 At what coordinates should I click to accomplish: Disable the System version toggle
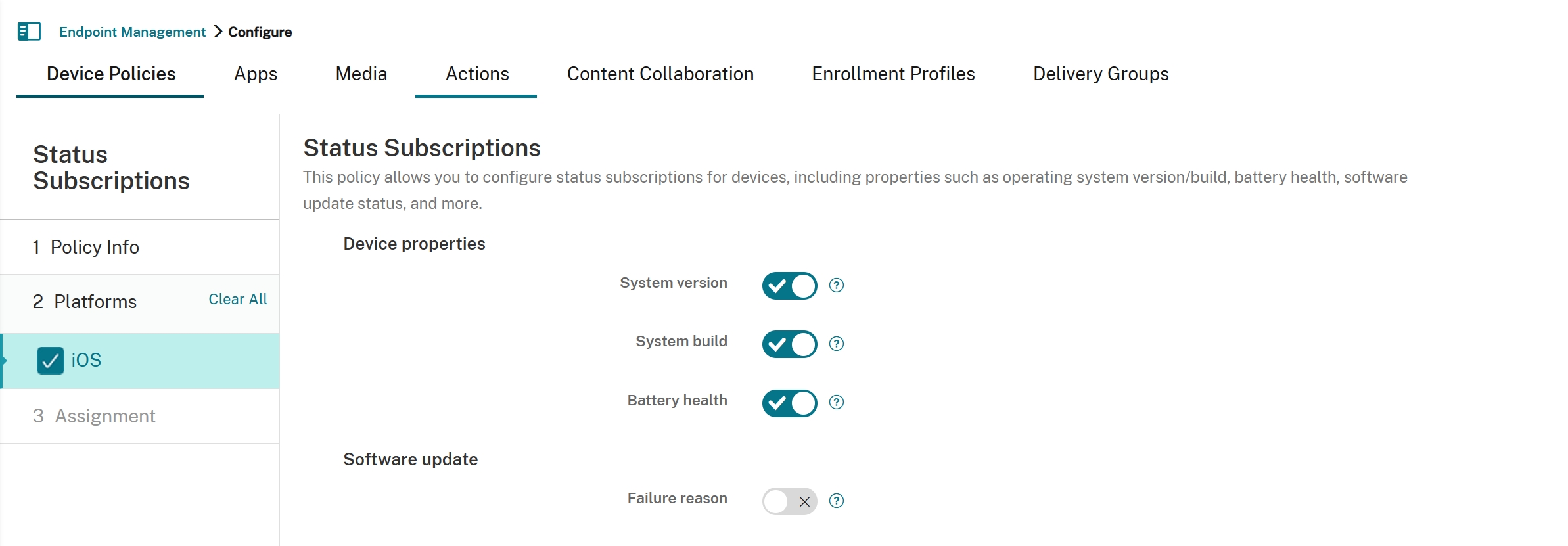click(789, 285)
